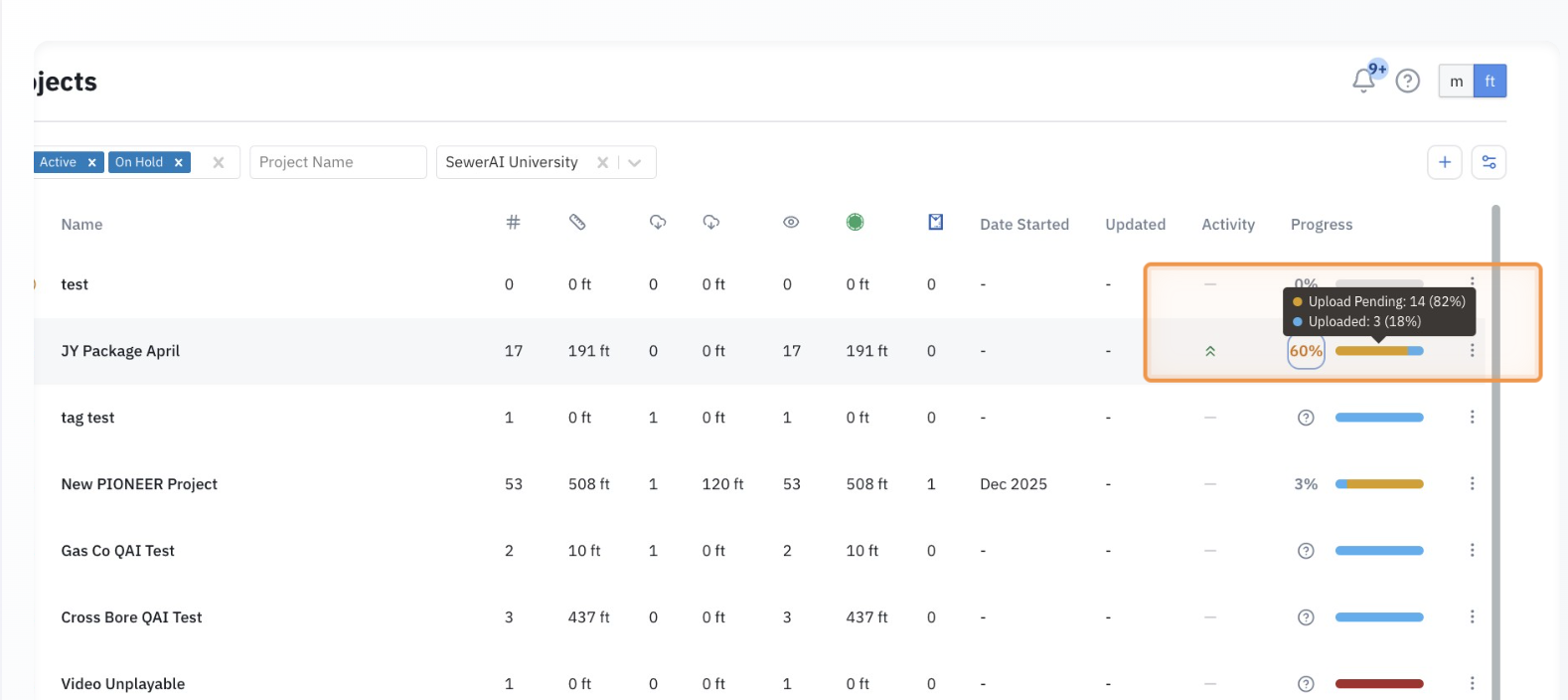Screen dimensions: 1568x700
Task: Open the column filter settings icon
Action: click(x=1489, y=162)
